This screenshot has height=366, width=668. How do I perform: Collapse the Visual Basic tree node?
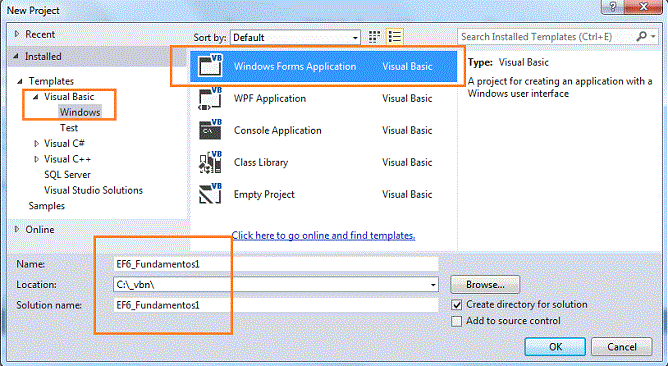pyautogui.click(x=36, y=97)
